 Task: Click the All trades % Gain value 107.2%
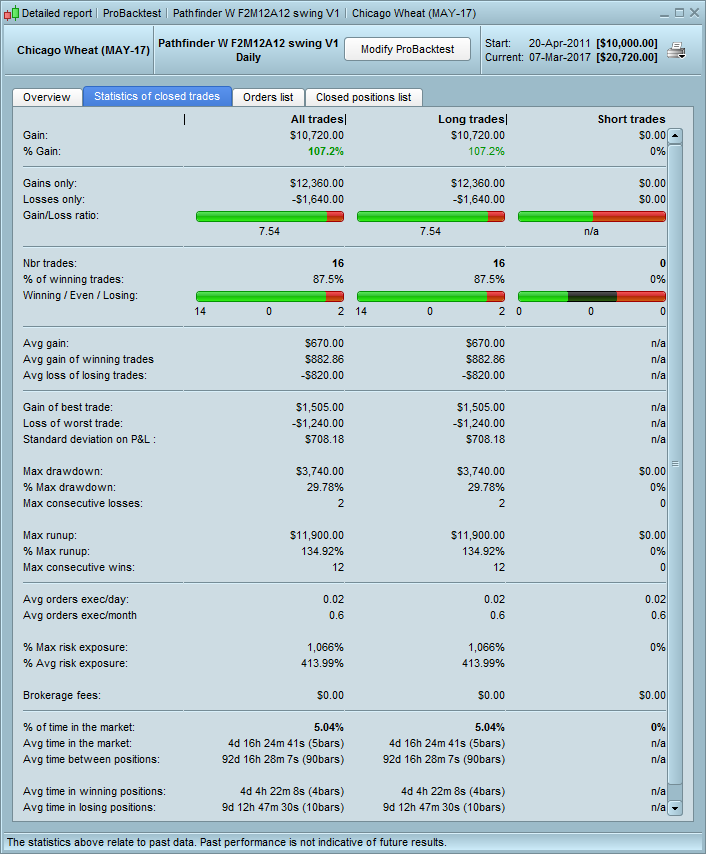click(326, 151)
